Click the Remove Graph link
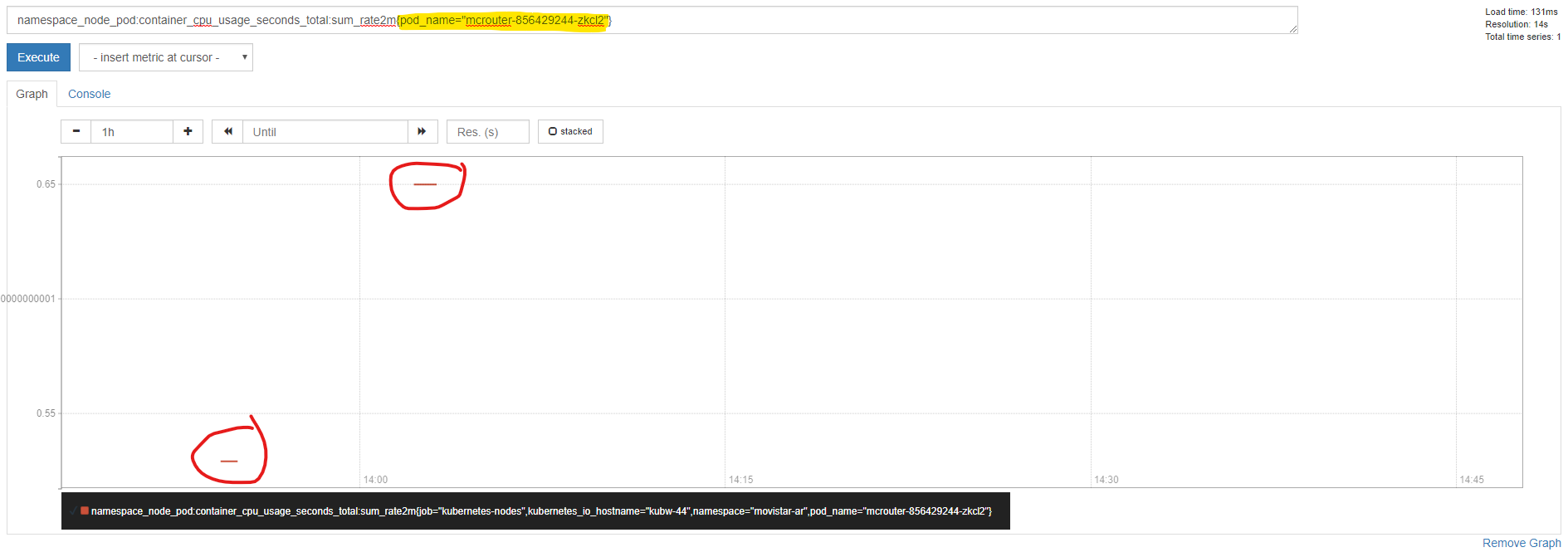Viewport: 1568px width, 552px height. pos(1522,543)
